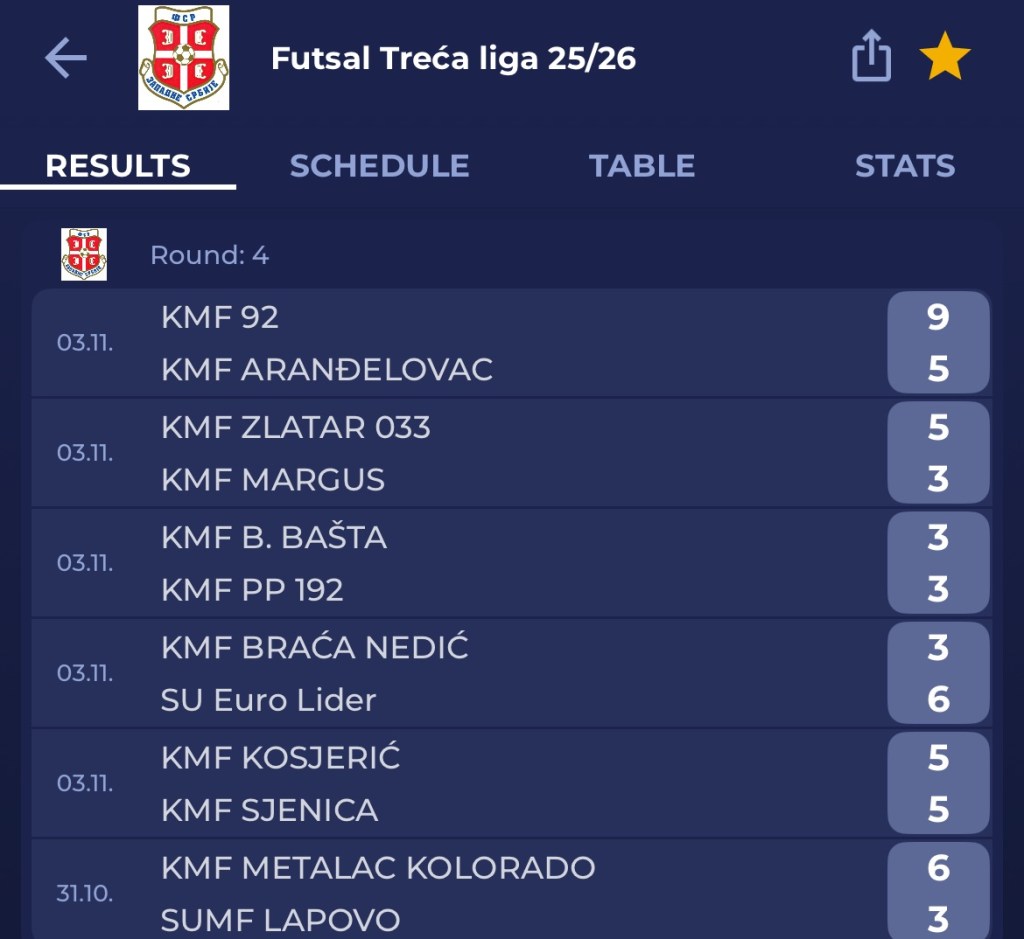Click the Round: 4 label

point(209,255)
